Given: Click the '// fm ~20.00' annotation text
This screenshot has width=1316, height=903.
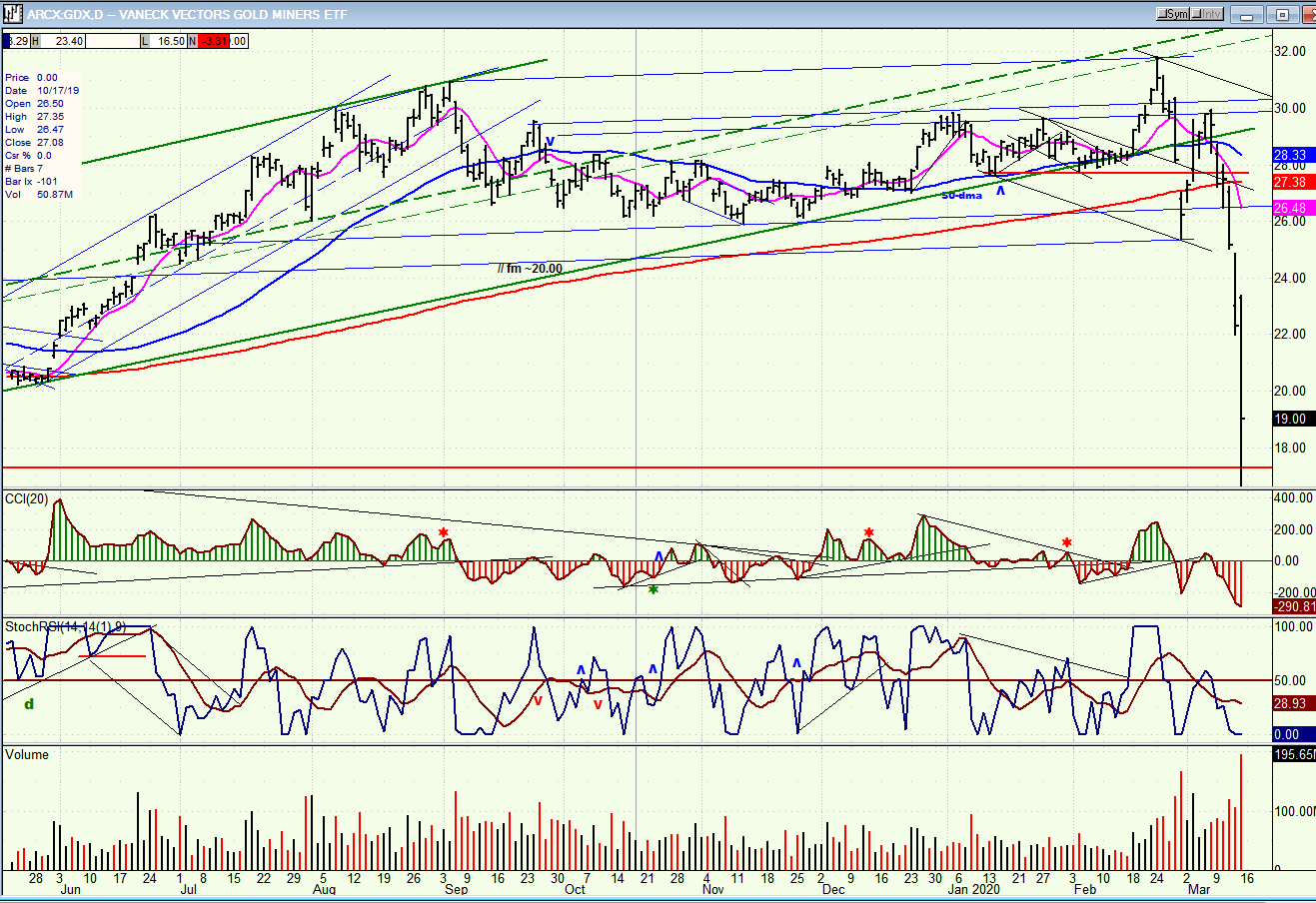Looking at the screenshot, I should point(530,268).
